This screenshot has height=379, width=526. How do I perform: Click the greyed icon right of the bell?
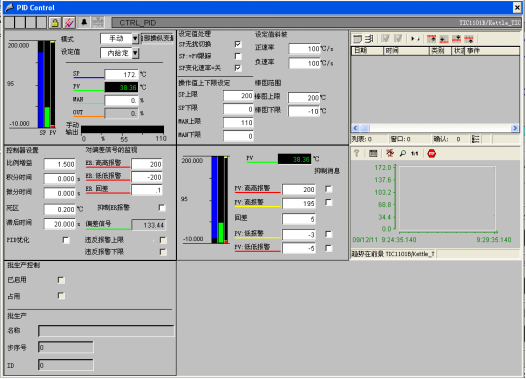click(x=98, y=22)
